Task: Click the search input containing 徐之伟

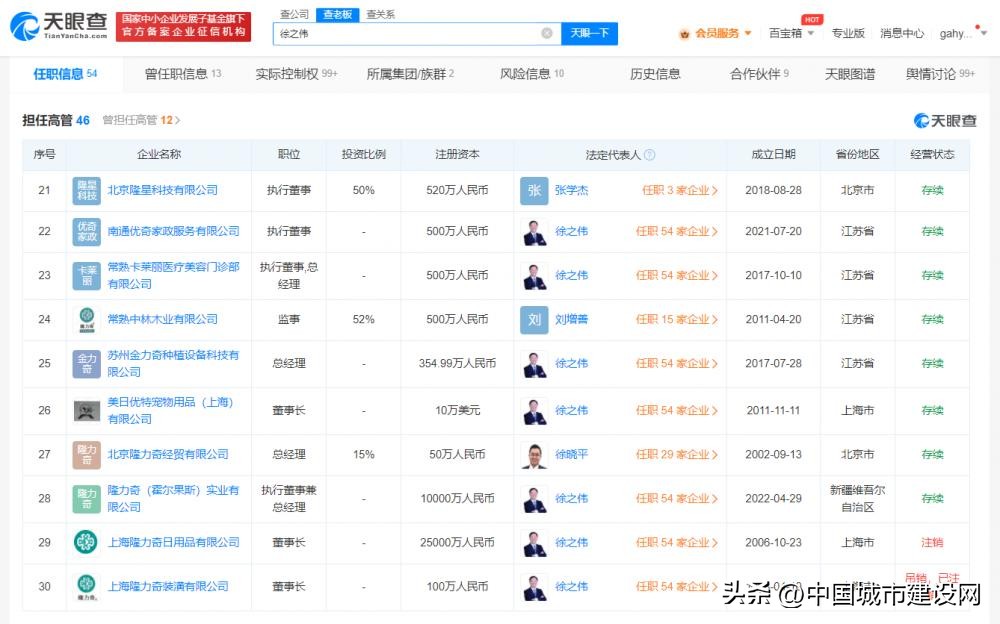Action: pos(410,33)
